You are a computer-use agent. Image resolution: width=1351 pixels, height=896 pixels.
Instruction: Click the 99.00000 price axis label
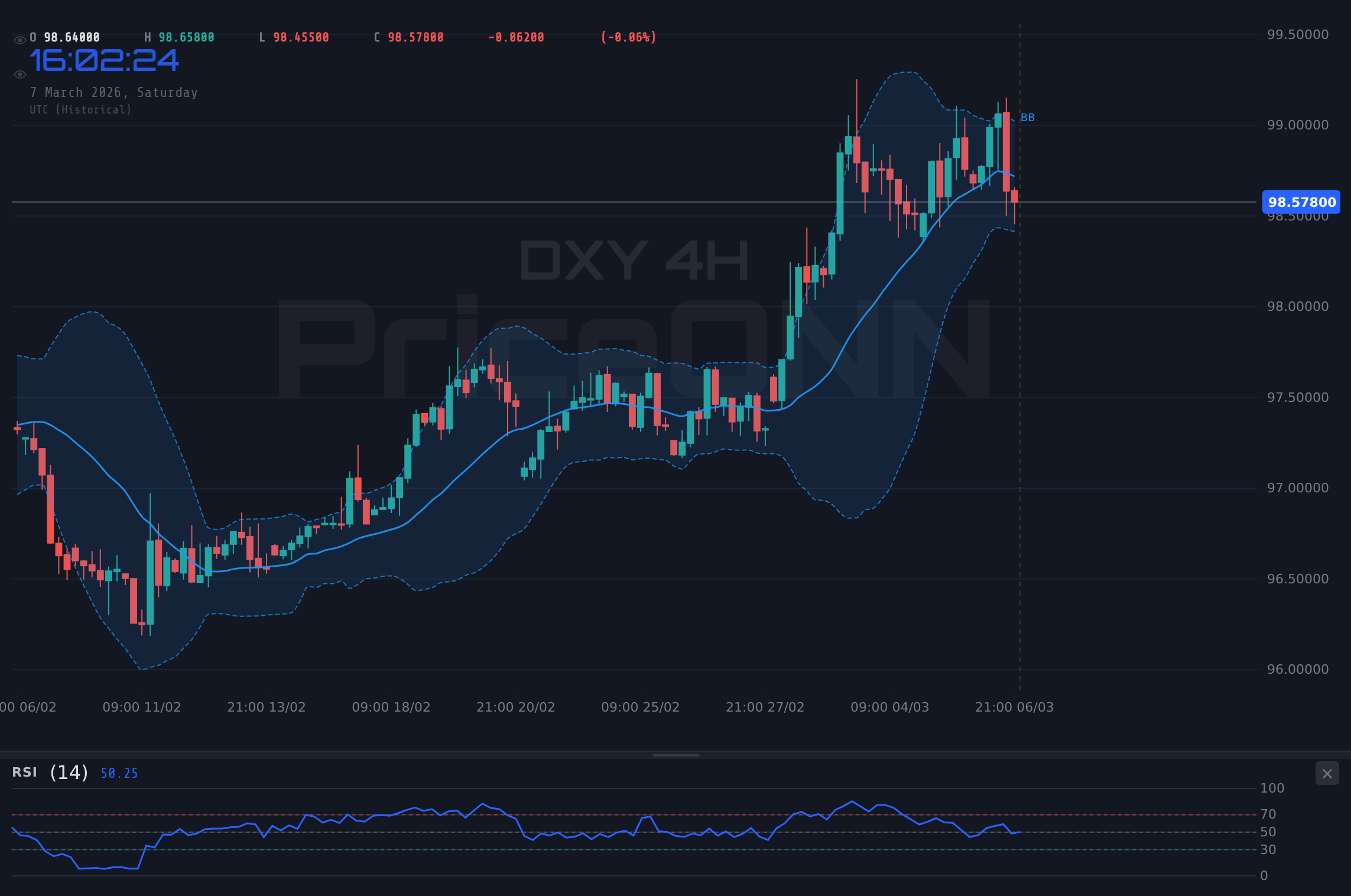click(1298, 125)
